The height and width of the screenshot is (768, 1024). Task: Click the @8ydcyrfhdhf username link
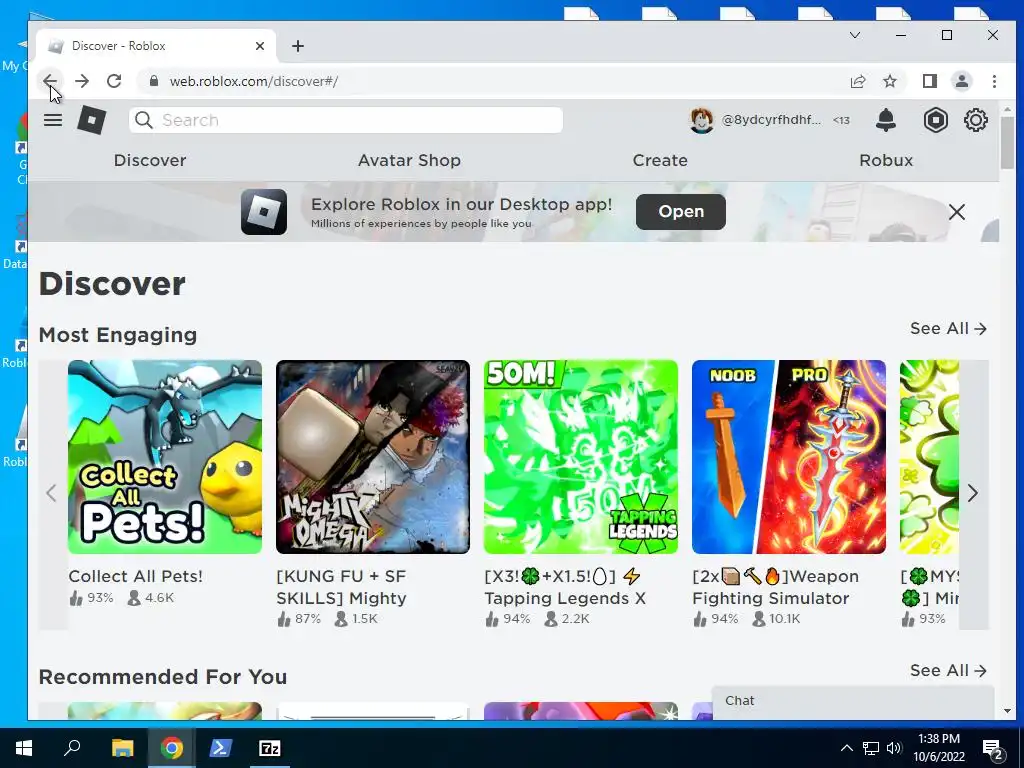(771, 120)
